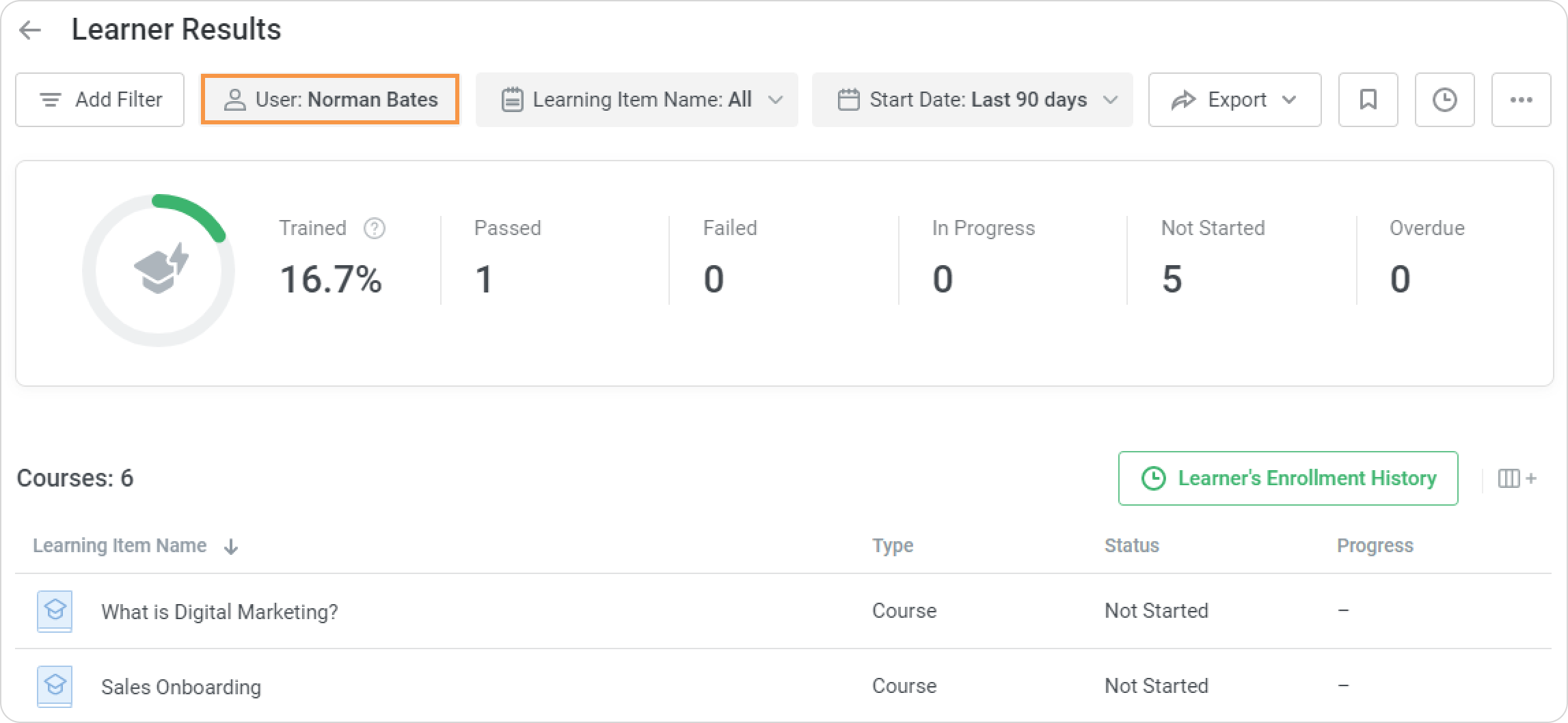Click the Type column header
The image size is (1568, 723).
[892, 545]
